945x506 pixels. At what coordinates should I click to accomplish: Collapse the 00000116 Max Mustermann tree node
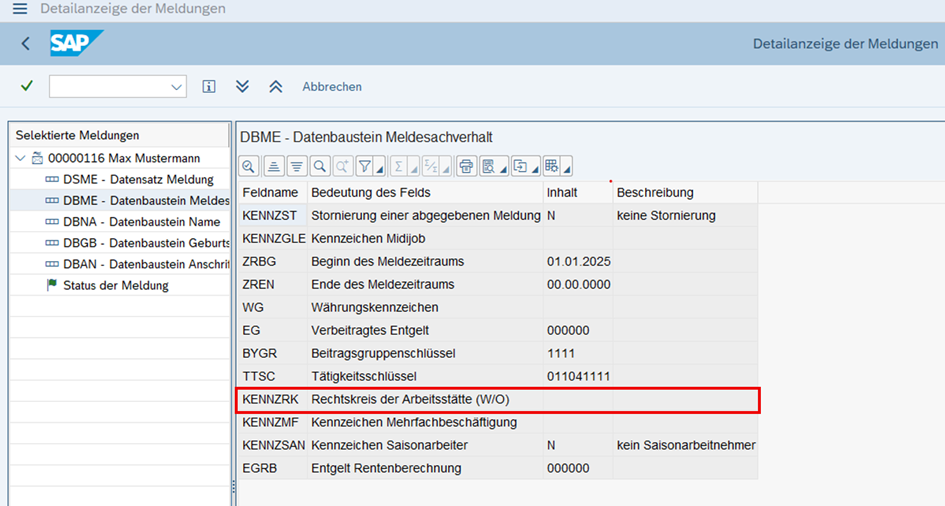coord(21,158)
